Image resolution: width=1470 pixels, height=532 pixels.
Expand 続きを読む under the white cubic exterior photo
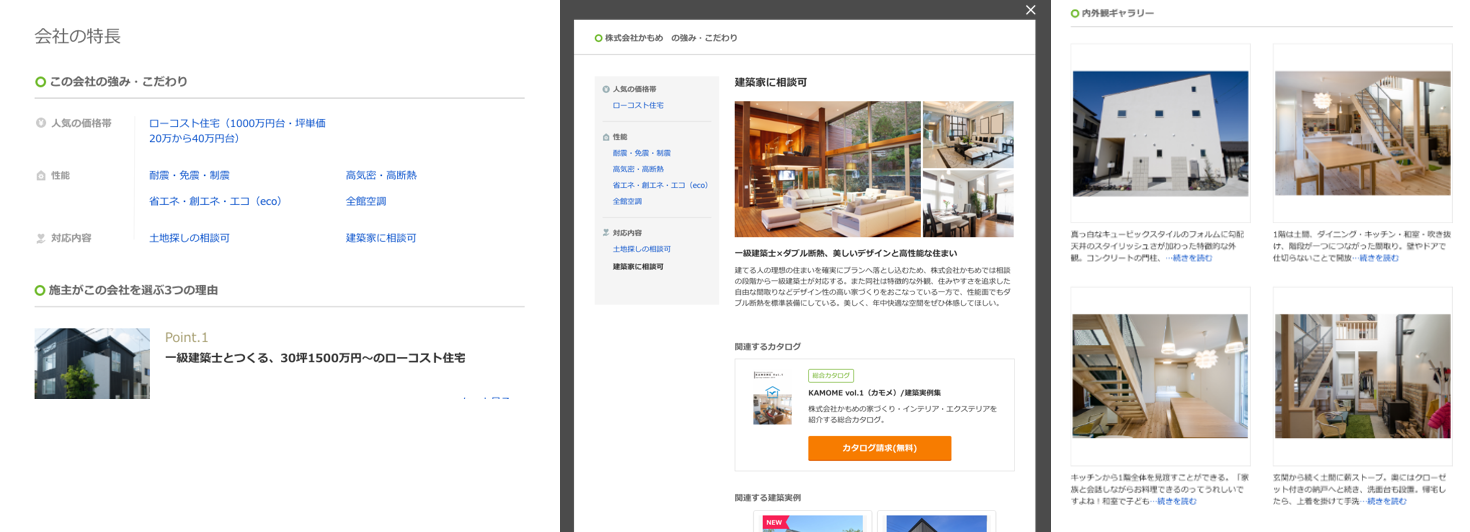pos(1188,258)
